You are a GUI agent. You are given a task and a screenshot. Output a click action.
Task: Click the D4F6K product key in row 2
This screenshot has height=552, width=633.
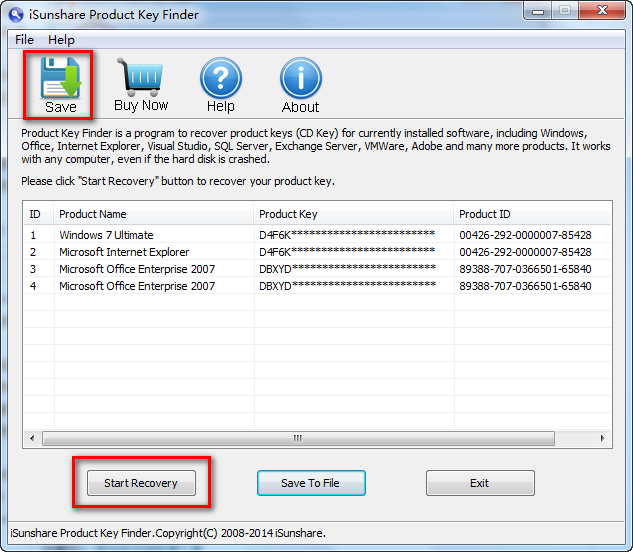(347, 252)
